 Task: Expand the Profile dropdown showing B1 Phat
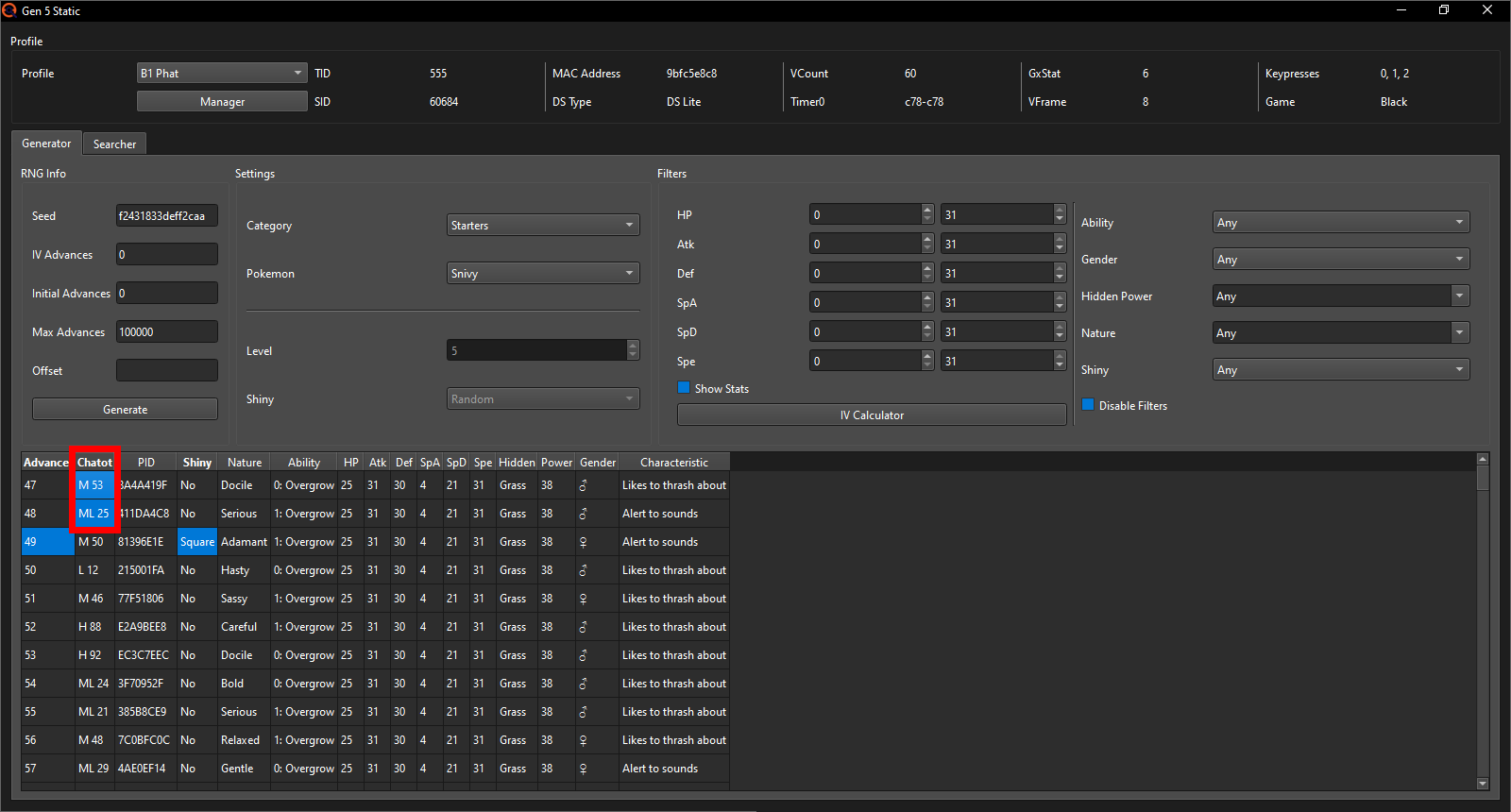click(222, 74)
